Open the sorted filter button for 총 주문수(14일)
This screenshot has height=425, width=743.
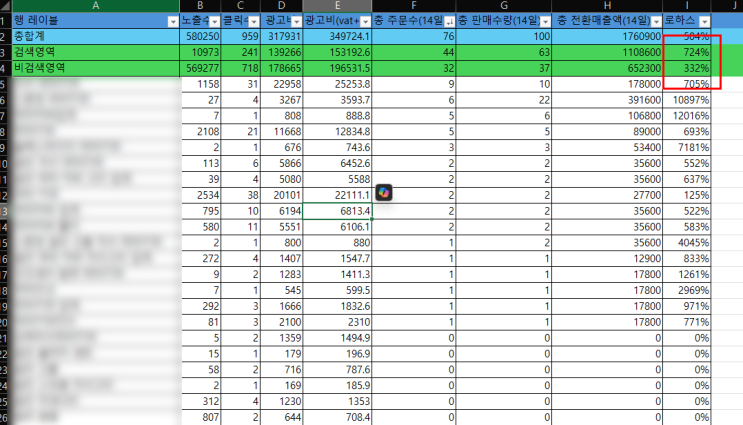pyautogui.click(x=449, y=22)
